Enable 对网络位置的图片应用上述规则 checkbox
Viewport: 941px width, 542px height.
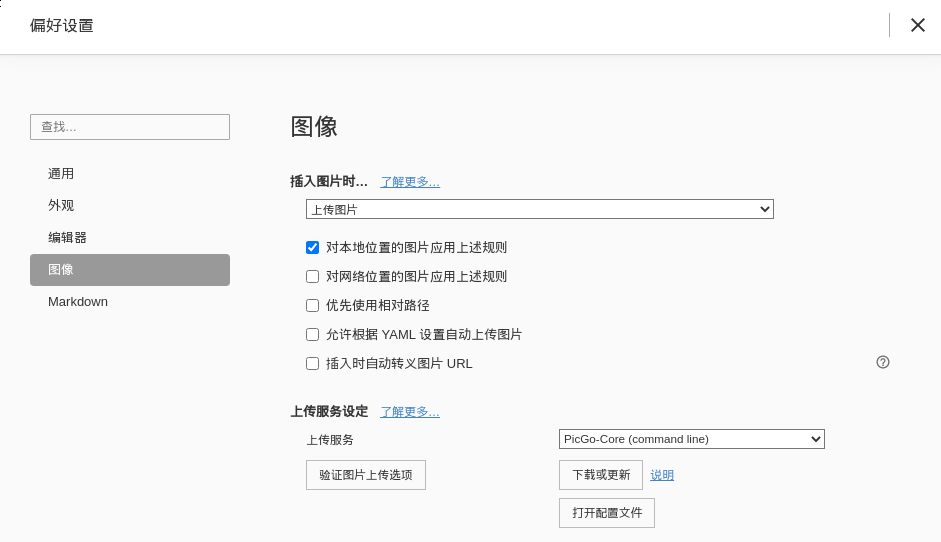point(313,276)
